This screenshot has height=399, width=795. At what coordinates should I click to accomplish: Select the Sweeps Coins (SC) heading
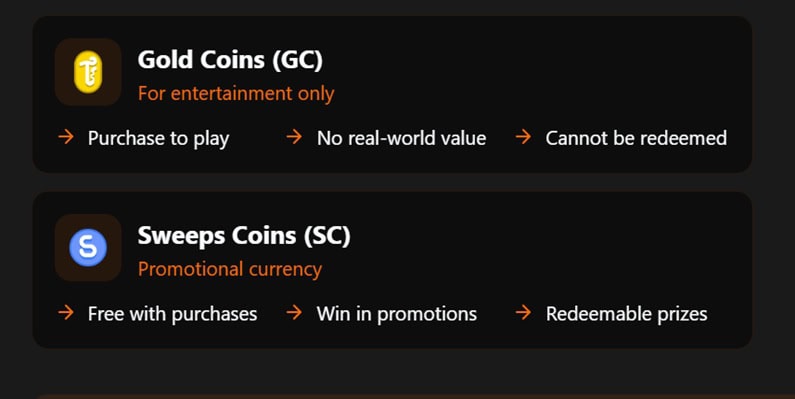tap(244, 236)
